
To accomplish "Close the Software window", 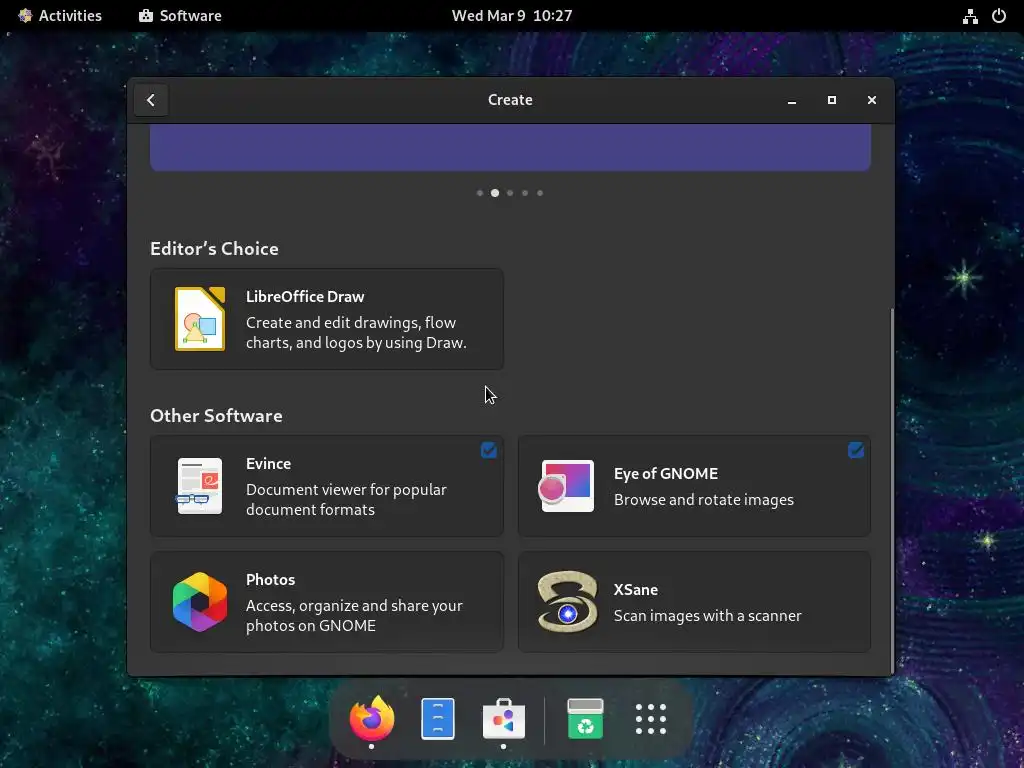I will [872, 100].
